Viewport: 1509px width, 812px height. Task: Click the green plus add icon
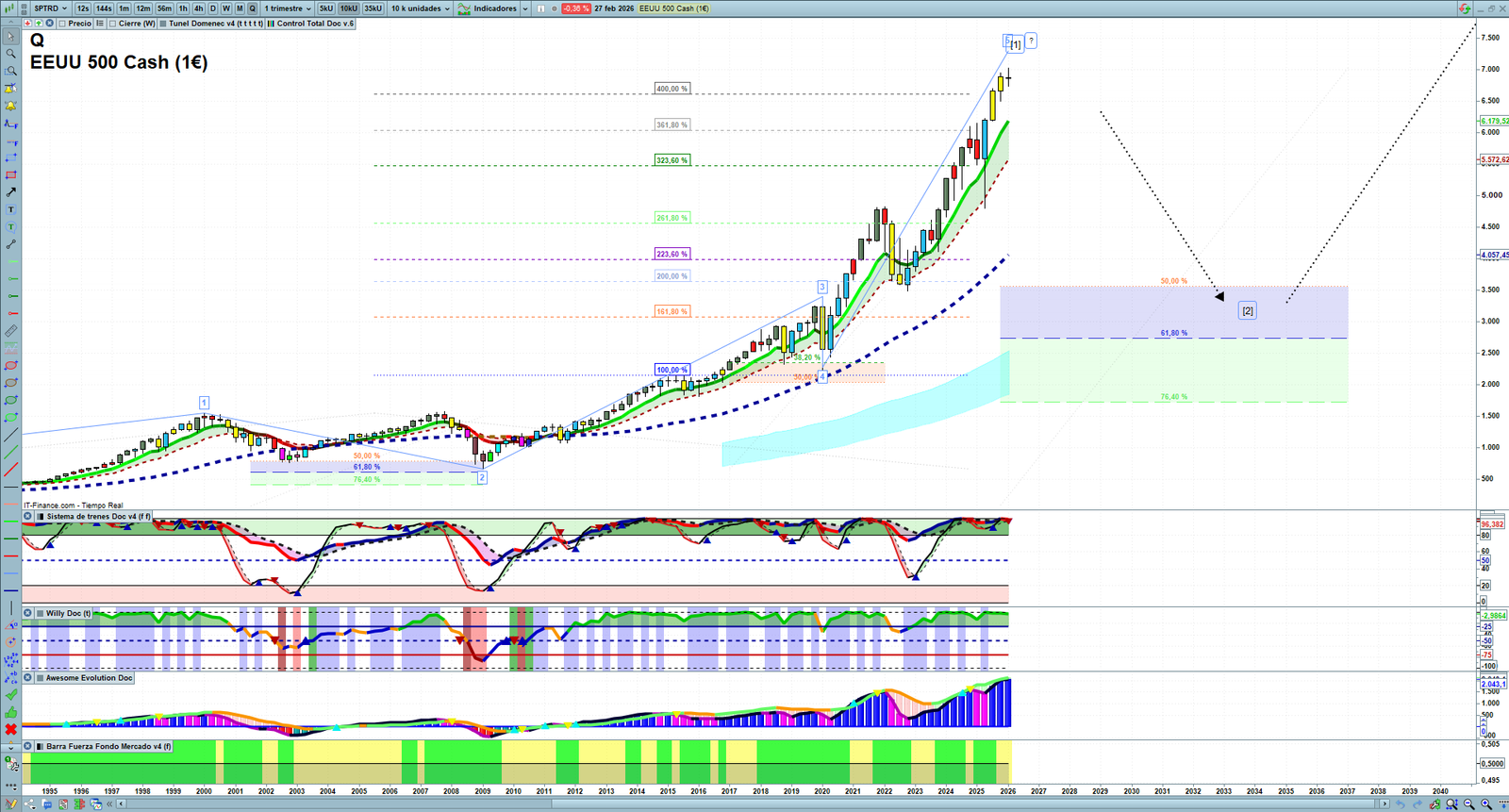38,24
